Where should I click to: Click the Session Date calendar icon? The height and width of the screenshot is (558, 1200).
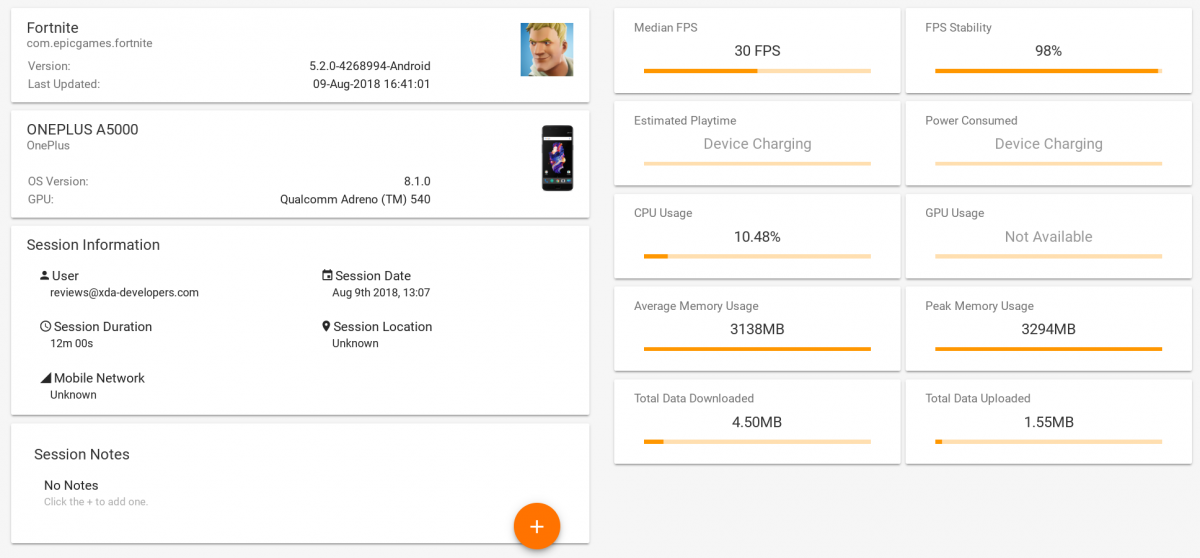coord(327,275)
